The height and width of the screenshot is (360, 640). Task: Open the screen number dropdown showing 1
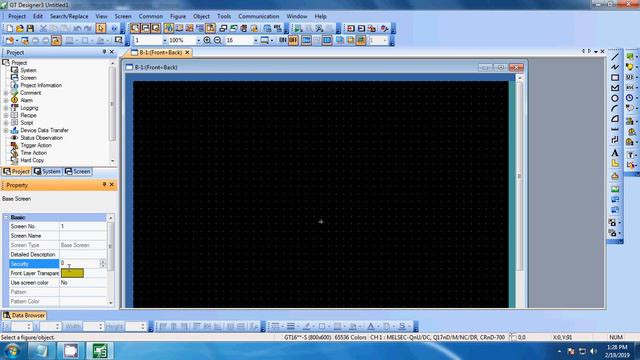coord(165,40)
